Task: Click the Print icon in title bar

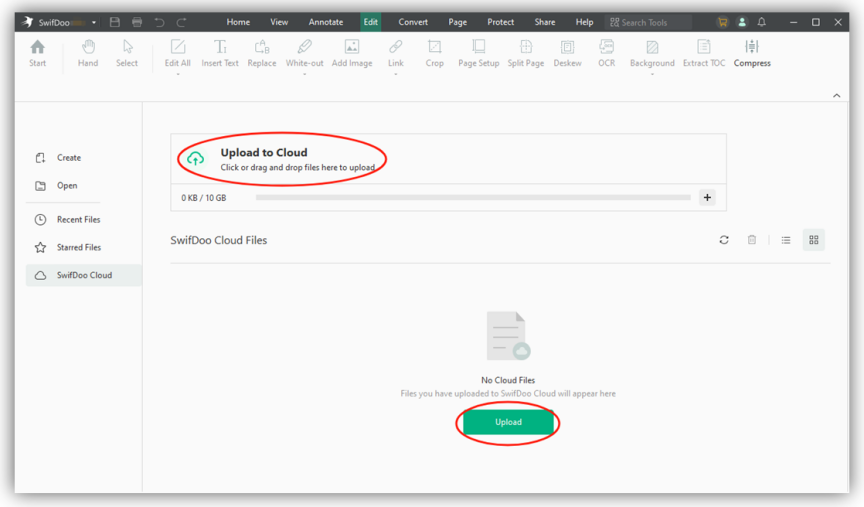Action: pyautogui.click(x=137, y=22)
